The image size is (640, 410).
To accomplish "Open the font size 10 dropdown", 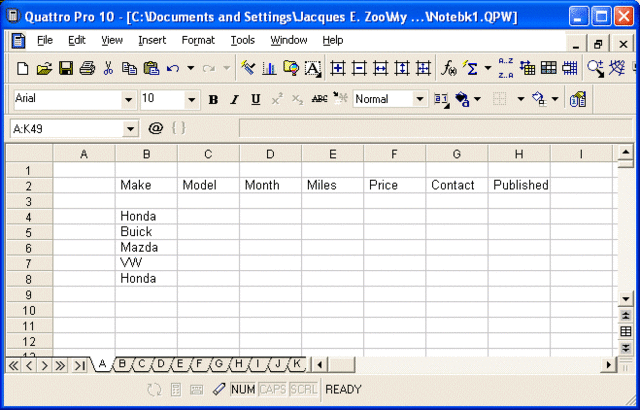I will click(x=191, y=100).
